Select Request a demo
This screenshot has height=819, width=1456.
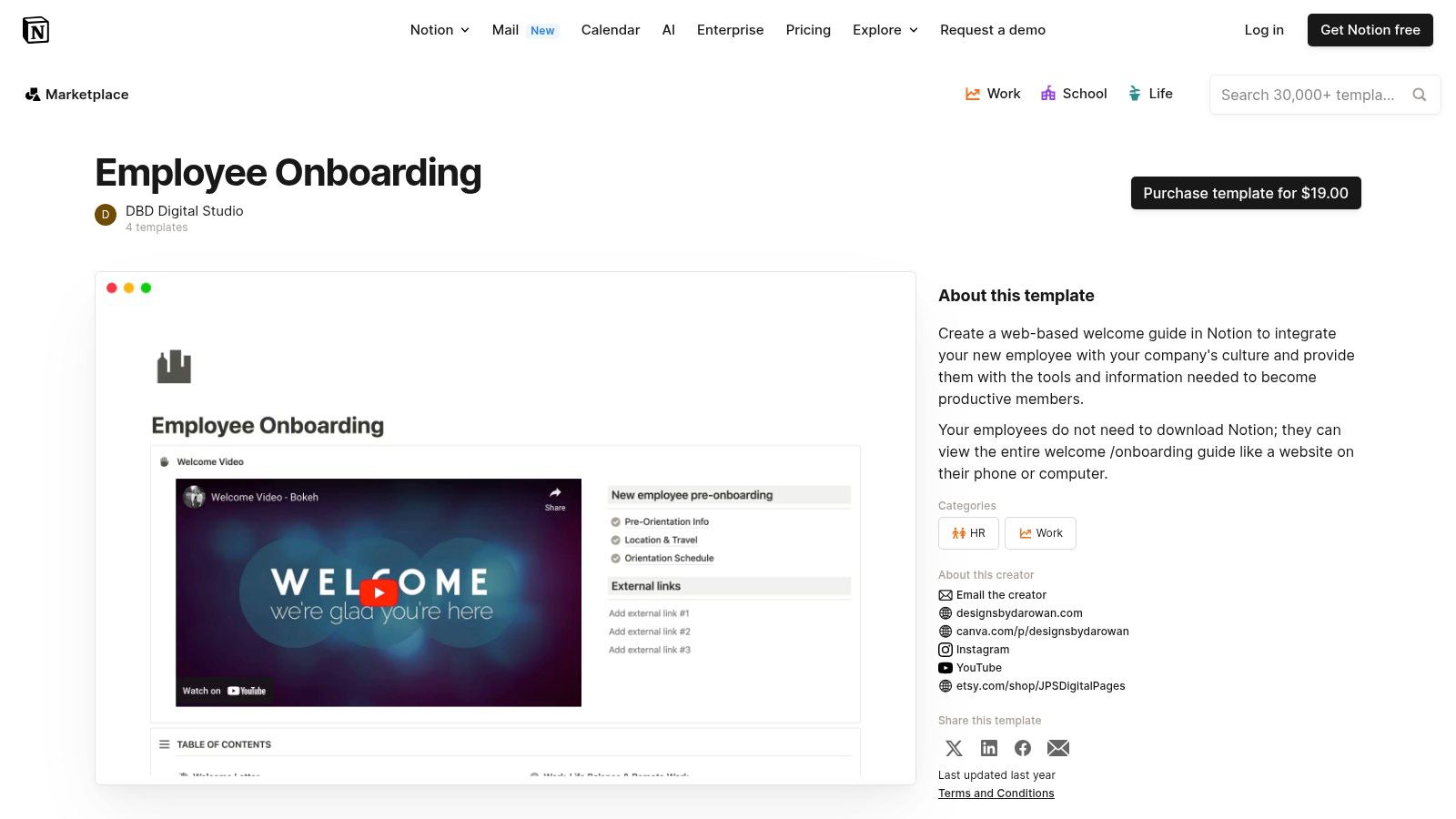(993, 30)
